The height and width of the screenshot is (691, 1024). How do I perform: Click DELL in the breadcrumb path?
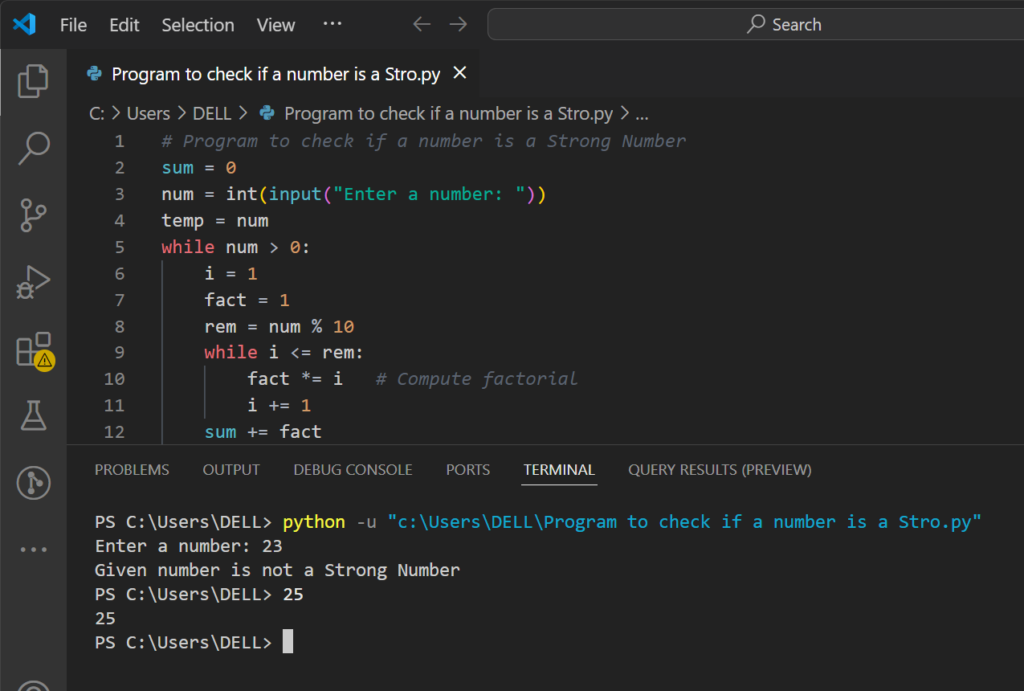[x=212, y=114]
